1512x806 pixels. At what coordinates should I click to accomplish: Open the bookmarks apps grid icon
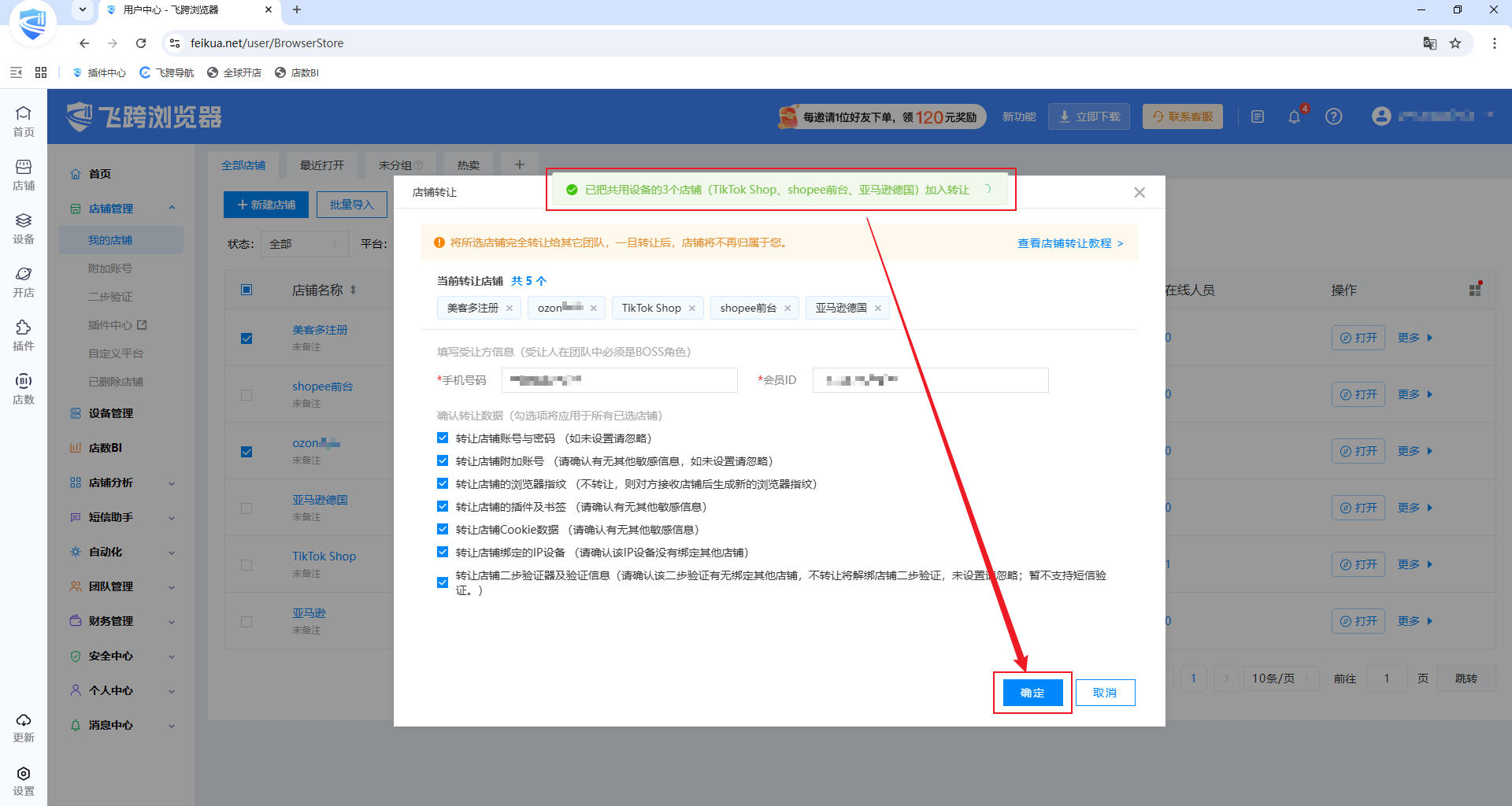pos(41,72)
